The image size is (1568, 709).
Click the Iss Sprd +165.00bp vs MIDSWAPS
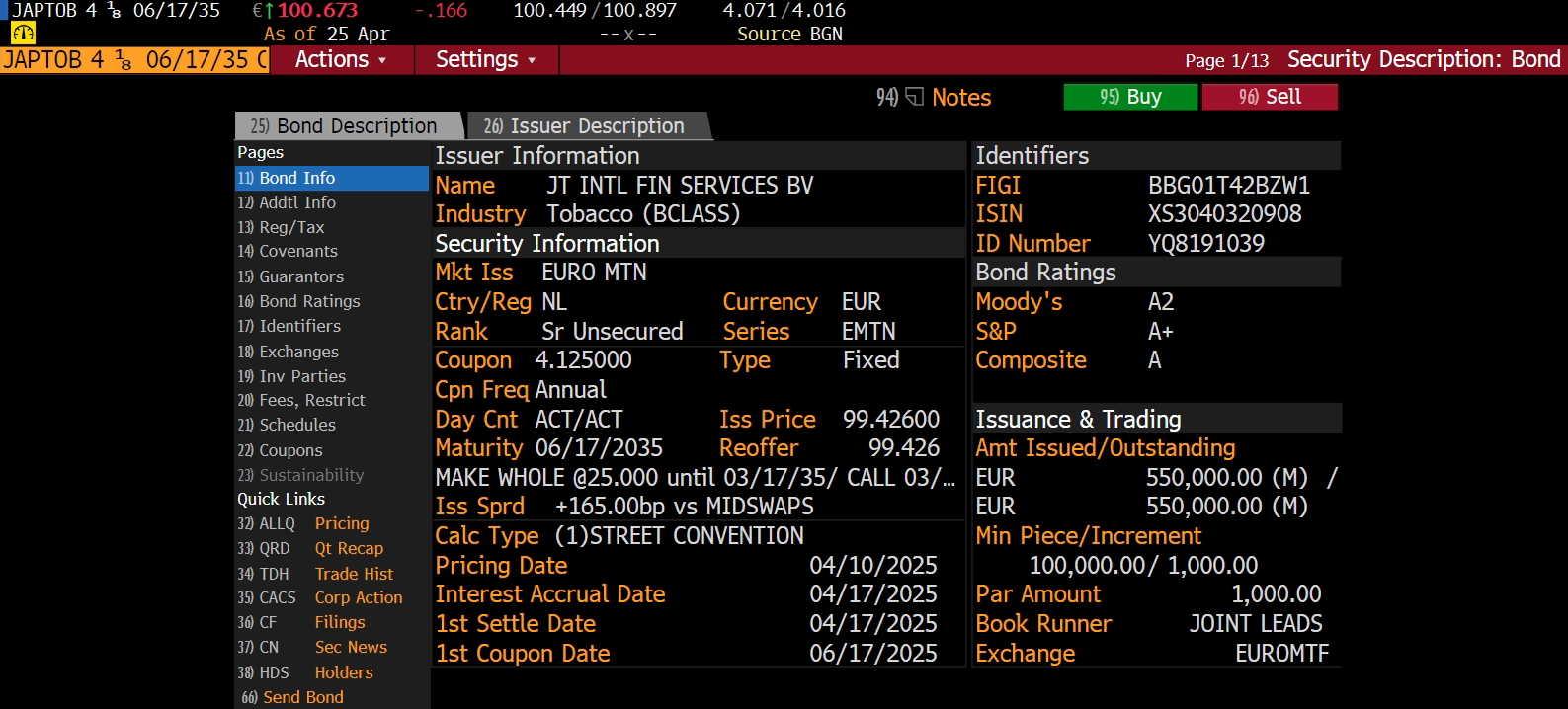[685, 507]
